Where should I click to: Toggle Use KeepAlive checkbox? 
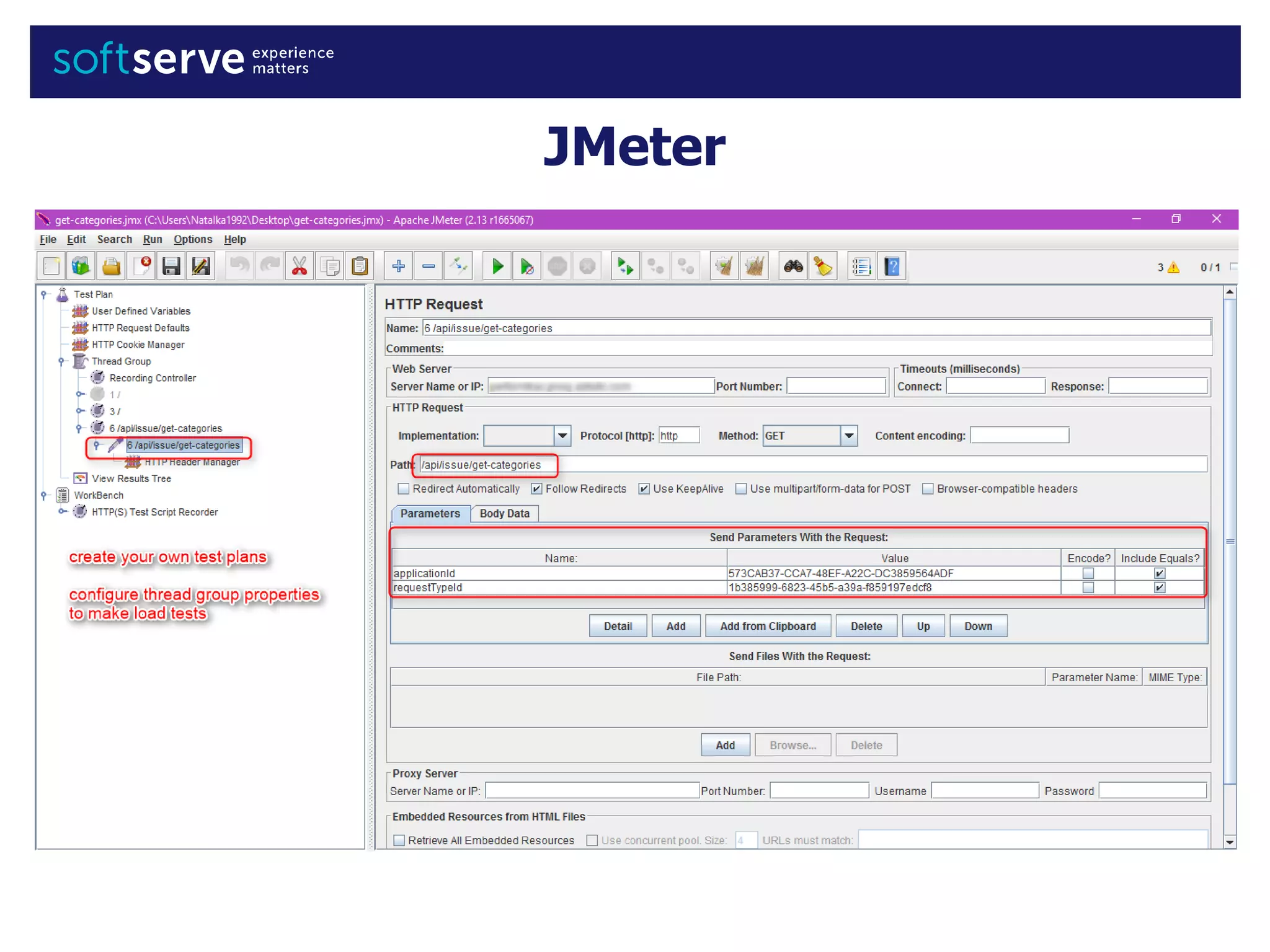644,489
